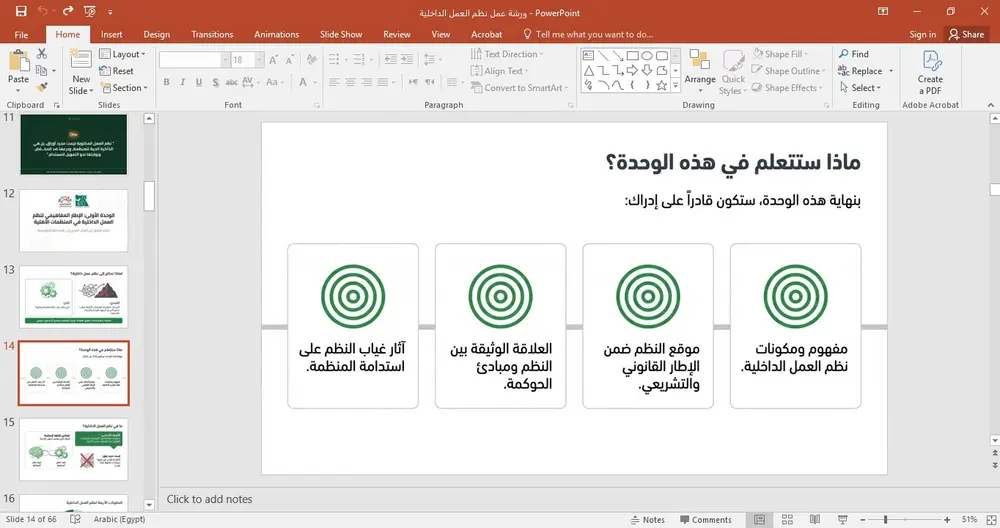Click the spell check icon in the status bar
The width and height of the screenshot is (1000, 528).
coord(75,519)
